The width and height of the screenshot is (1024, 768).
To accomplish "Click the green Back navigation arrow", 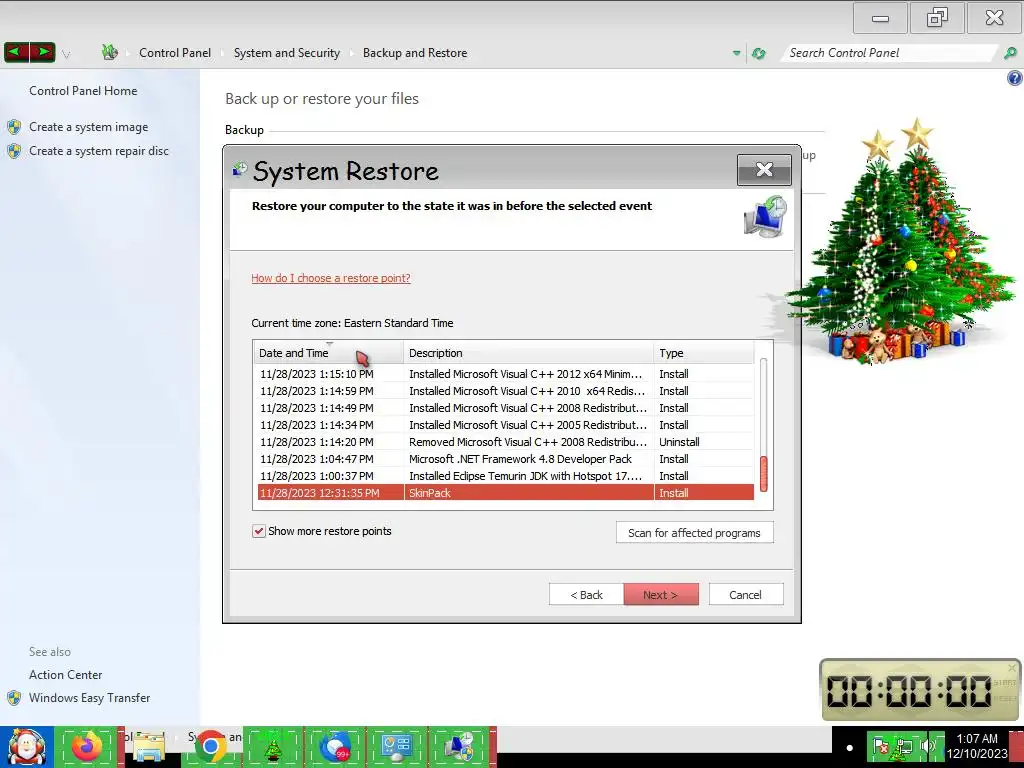I will pyautogui.click(x=16, y=52).
